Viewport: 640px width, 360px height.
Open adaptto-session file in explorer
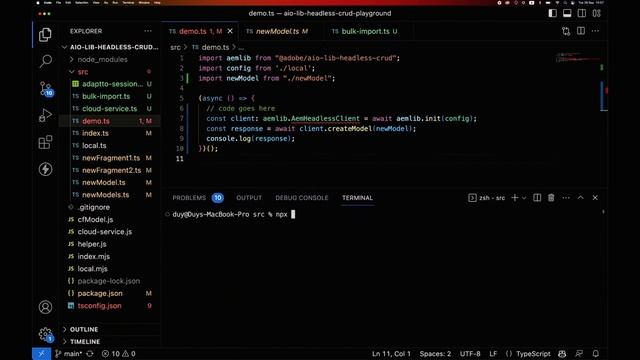coord(110,84)
